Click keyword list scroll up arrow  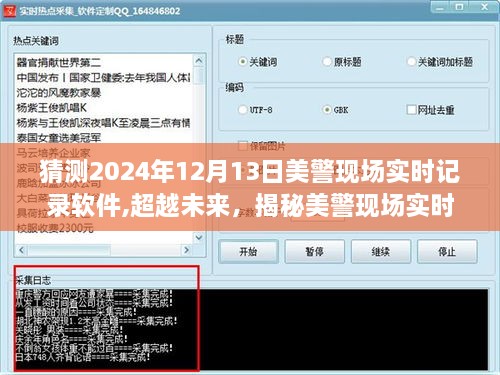[199, 61]
